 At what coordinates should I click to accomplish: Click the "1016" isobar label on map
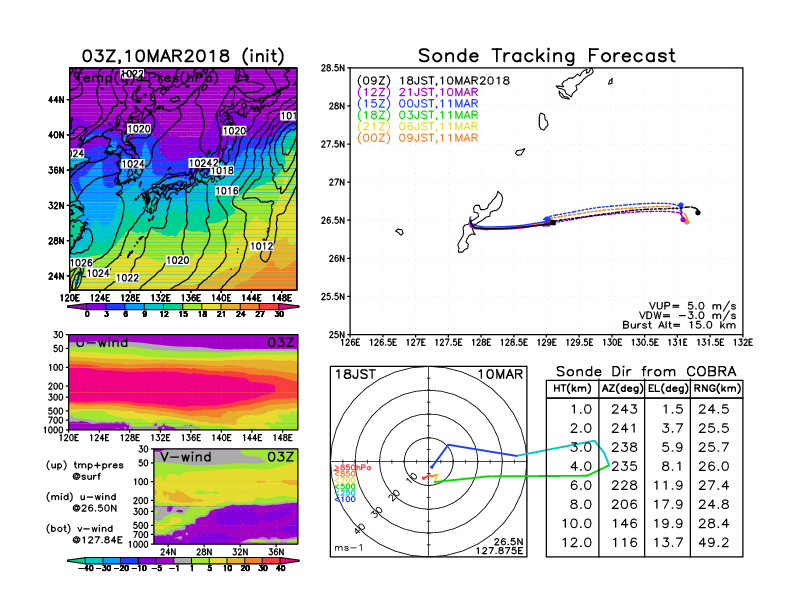(x=227, y=191)
